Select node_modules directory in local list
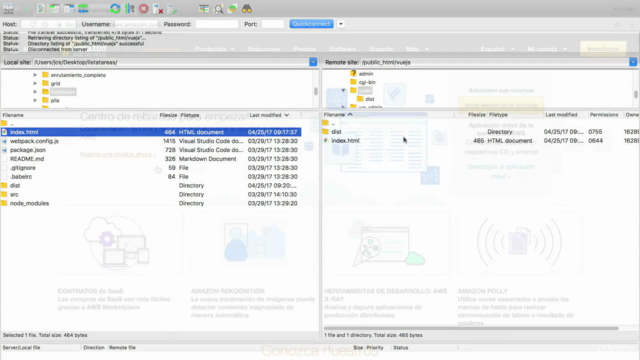The image size is (640, 360). click(x=151, y=203)
